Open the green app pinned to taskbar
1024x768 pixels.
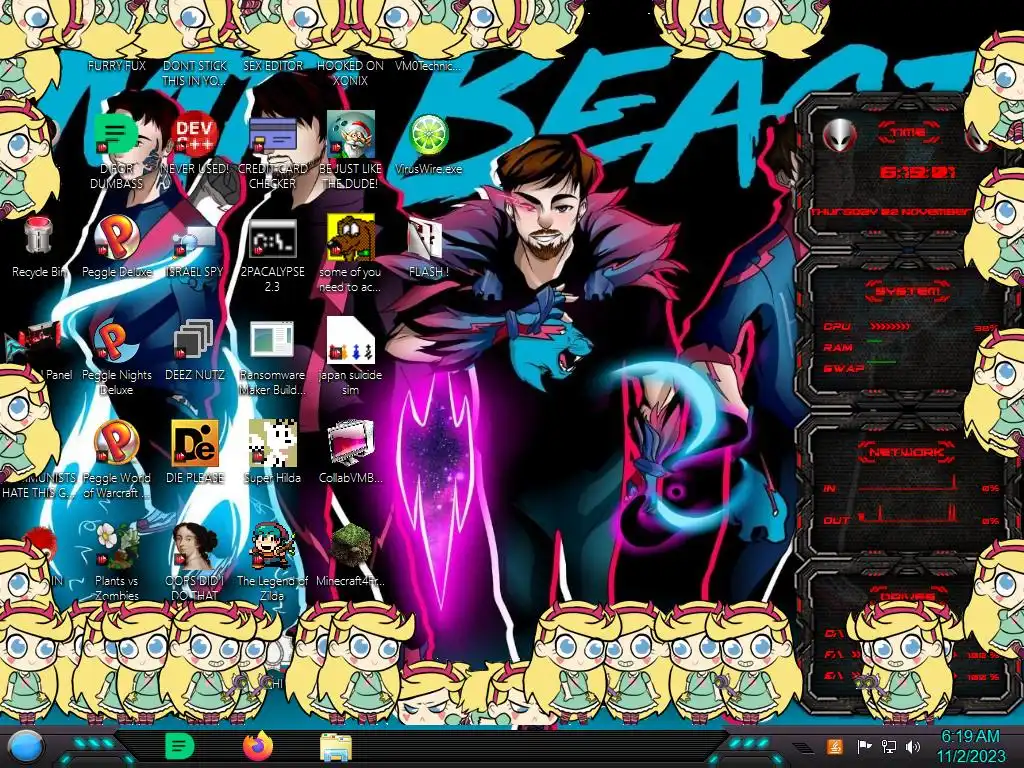(179, 746)
